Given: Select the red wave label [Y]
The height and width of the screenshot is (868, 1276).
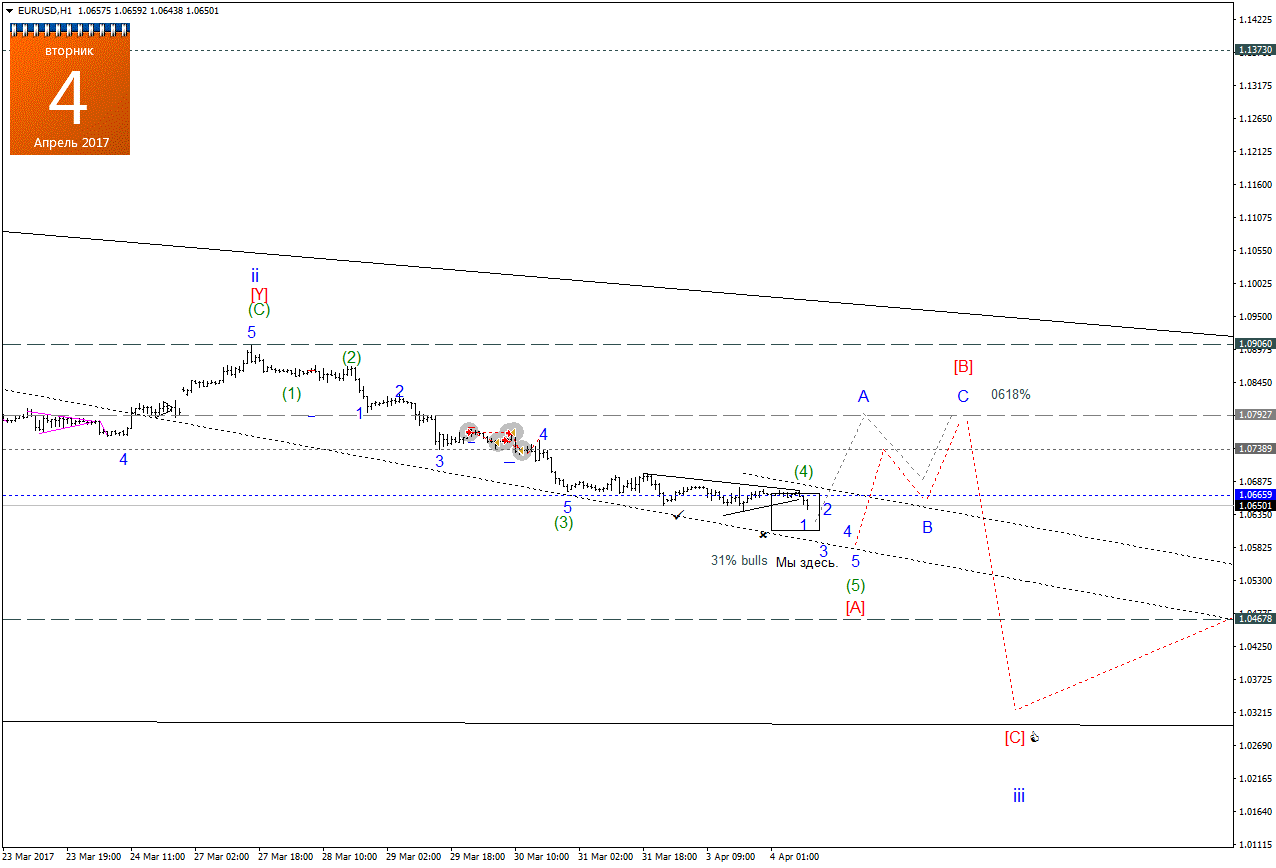Looking at the screenshot, I should 259,294.
